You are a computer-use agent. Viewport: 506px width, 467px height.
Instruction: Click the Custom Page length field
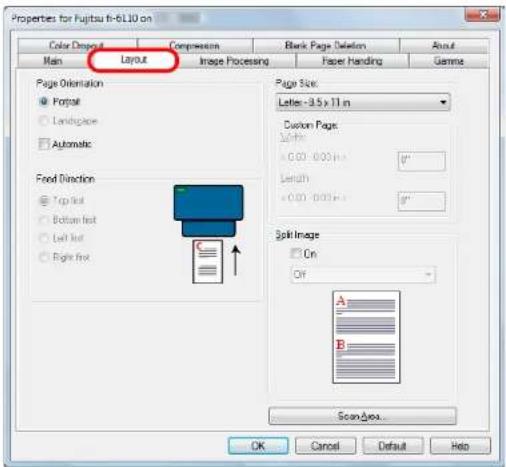point(421,201)
